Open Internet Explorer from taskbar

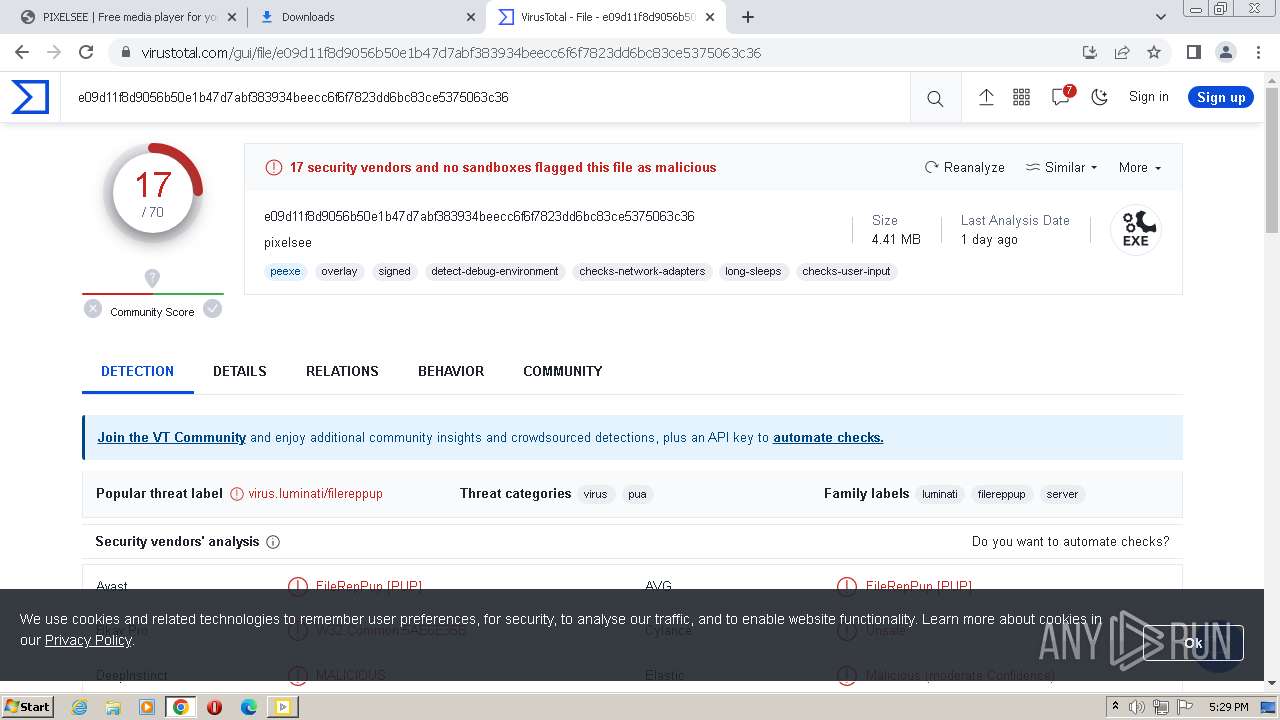tap(79, 707)
